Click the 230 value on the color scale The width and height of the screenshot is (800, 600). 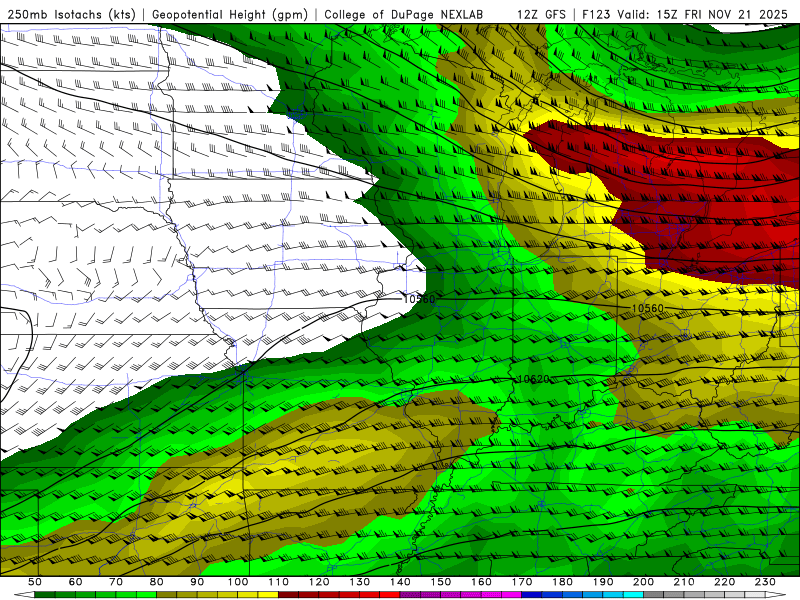tap(766, 582)
